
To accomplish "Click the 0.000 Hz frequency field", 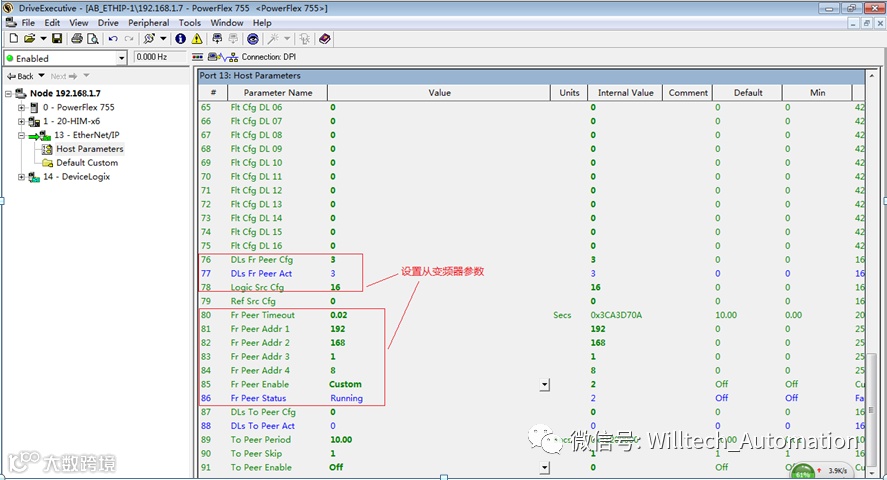I will click(160, 57).
